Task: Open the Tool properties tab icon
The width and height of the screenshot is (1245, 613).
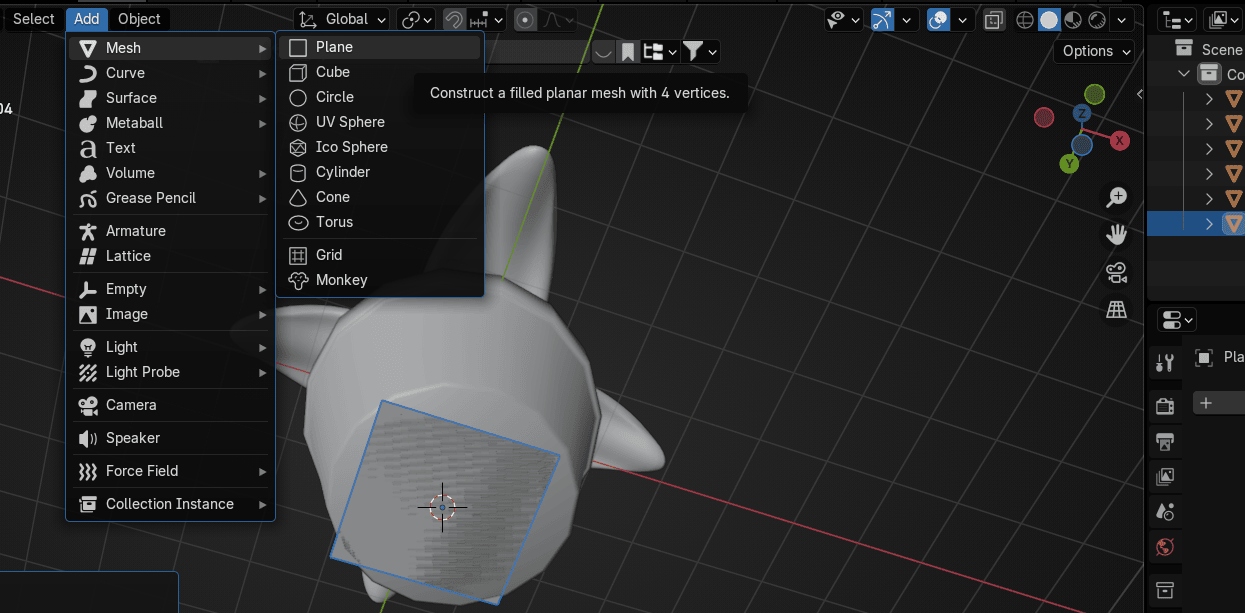Action: pos(1164,363)
